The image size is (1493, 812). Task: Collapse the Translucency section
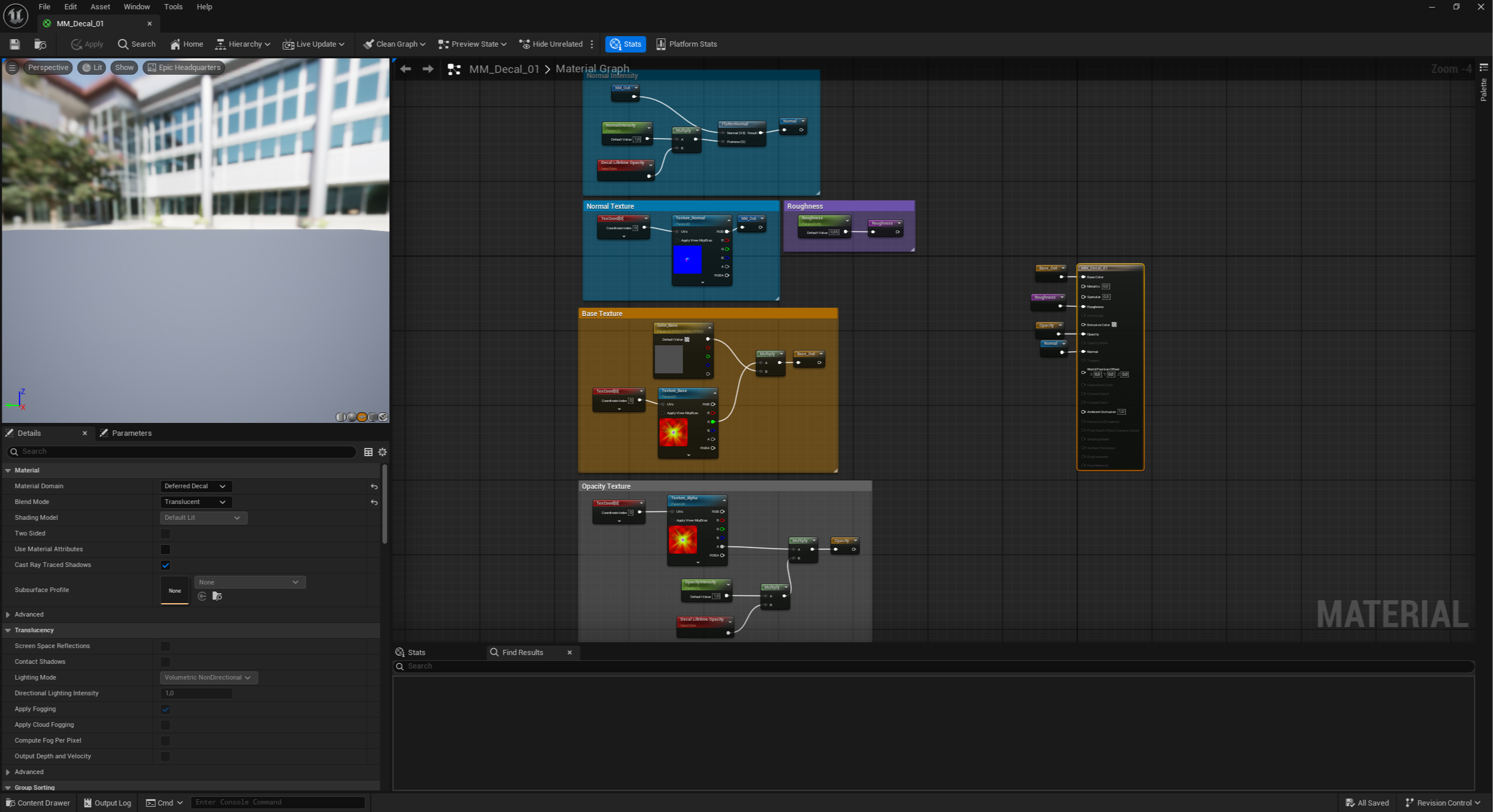(x=8, y=631)
